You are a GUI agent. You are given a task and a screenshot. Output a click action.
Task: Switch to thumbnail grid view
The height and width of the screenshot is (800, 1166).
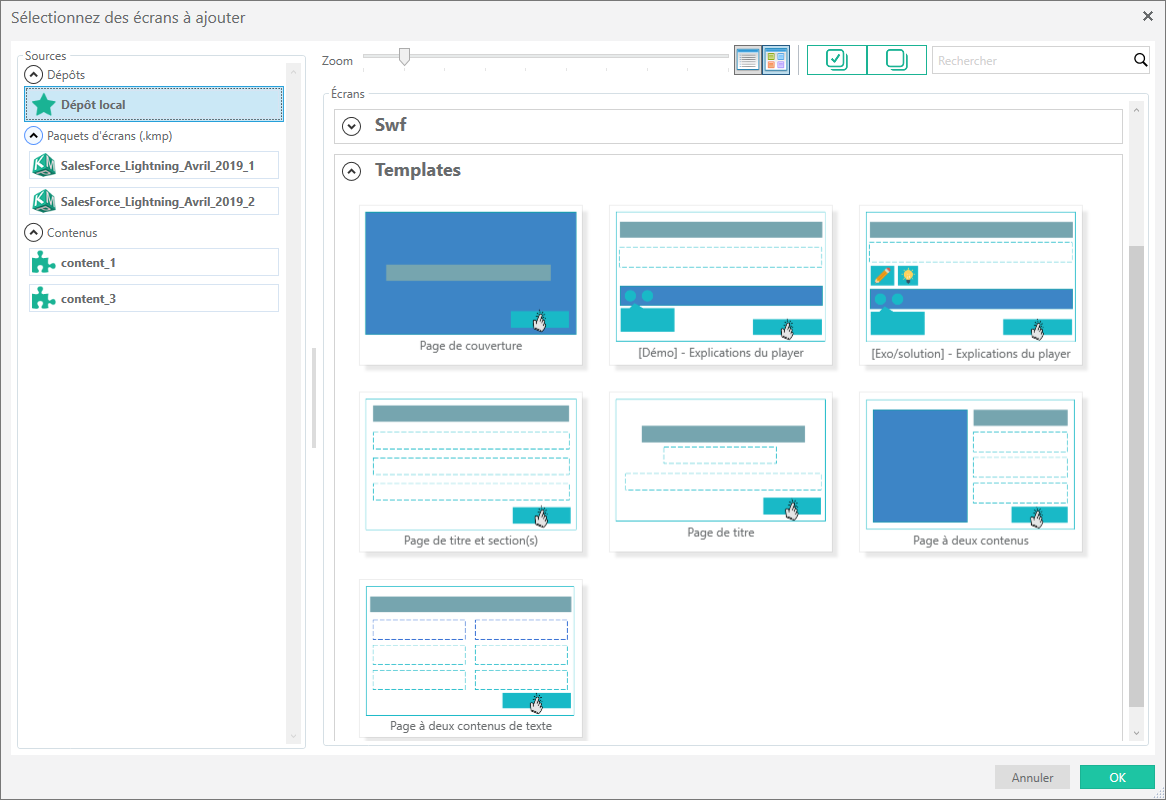[776, 60]
